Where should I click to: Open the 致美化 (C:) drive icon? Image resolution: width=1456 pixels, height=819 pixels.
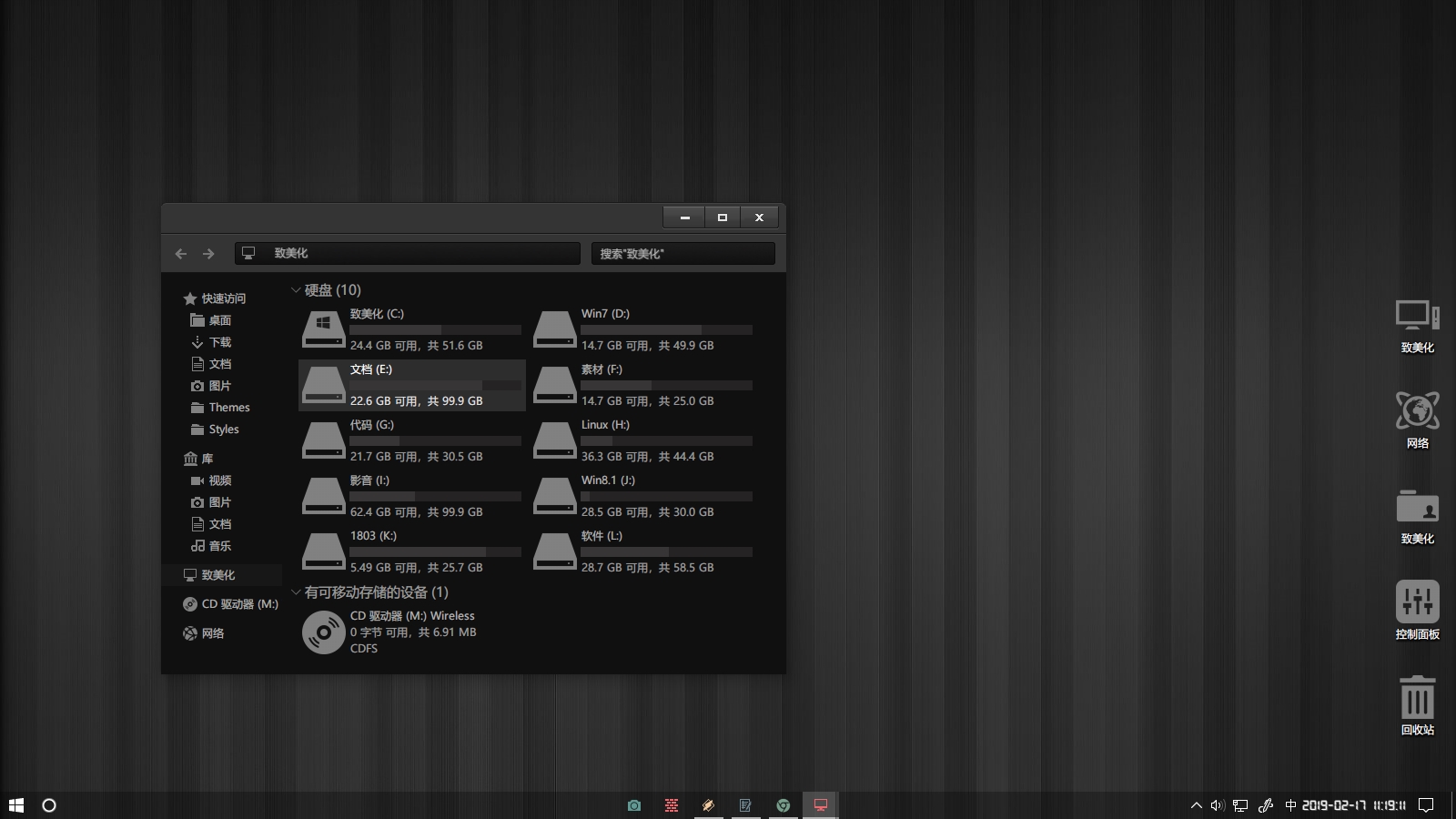tap(323, 329)
